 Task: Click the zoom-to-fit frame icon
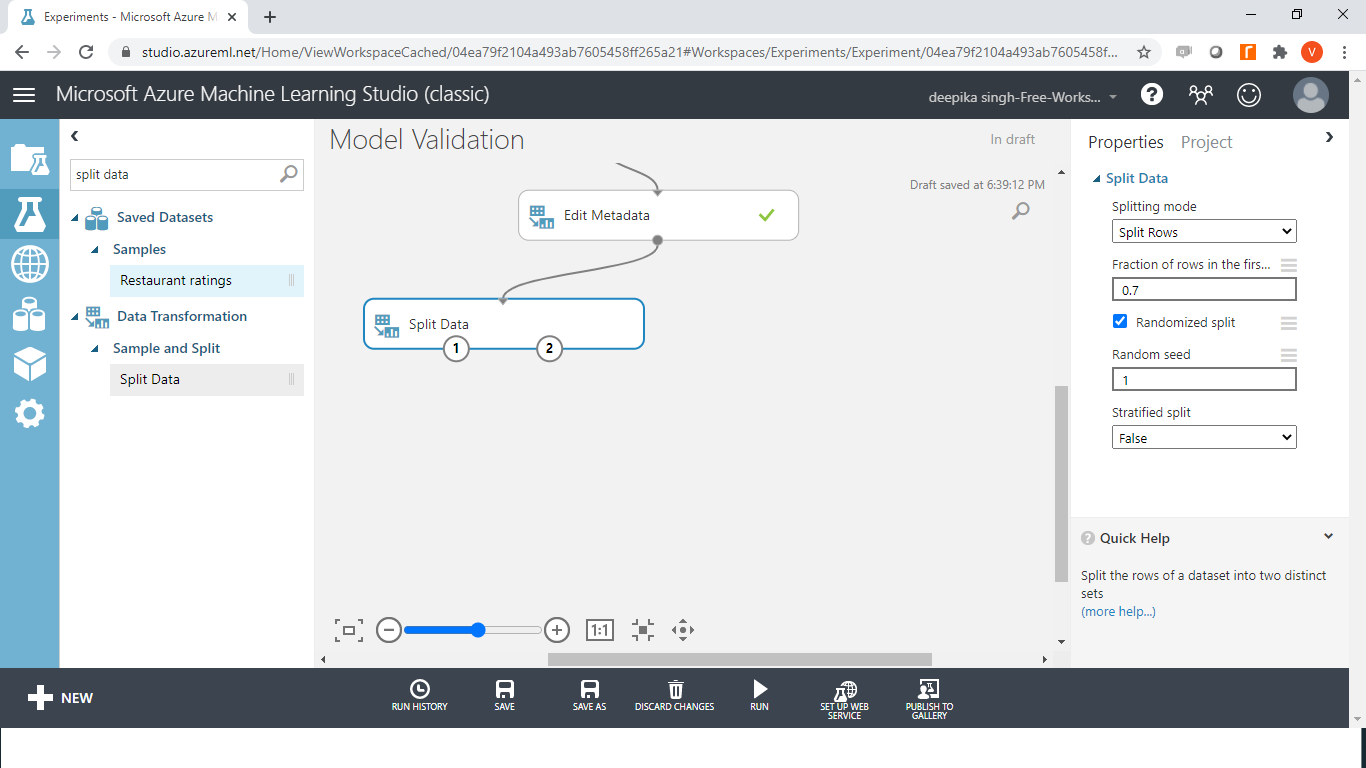pos(349,630)
